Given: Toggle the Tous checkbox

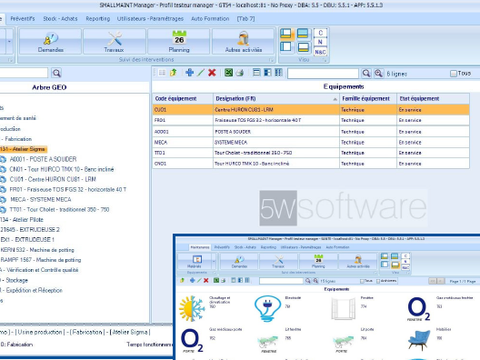Looking at the screenshot, I should (453, 73).
